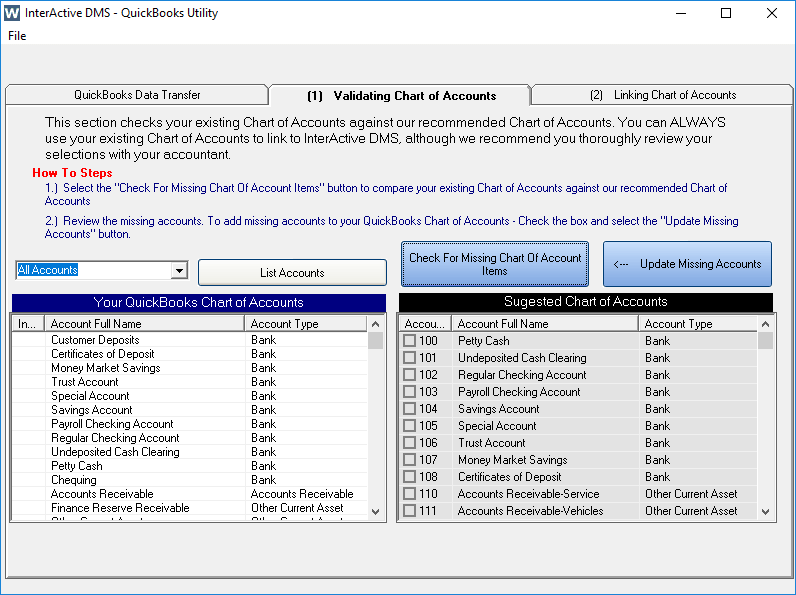Click scroll down arrow of QuickBooks accounts list
The width and height of the screenshot is (796, 595).
coord(376,512)
